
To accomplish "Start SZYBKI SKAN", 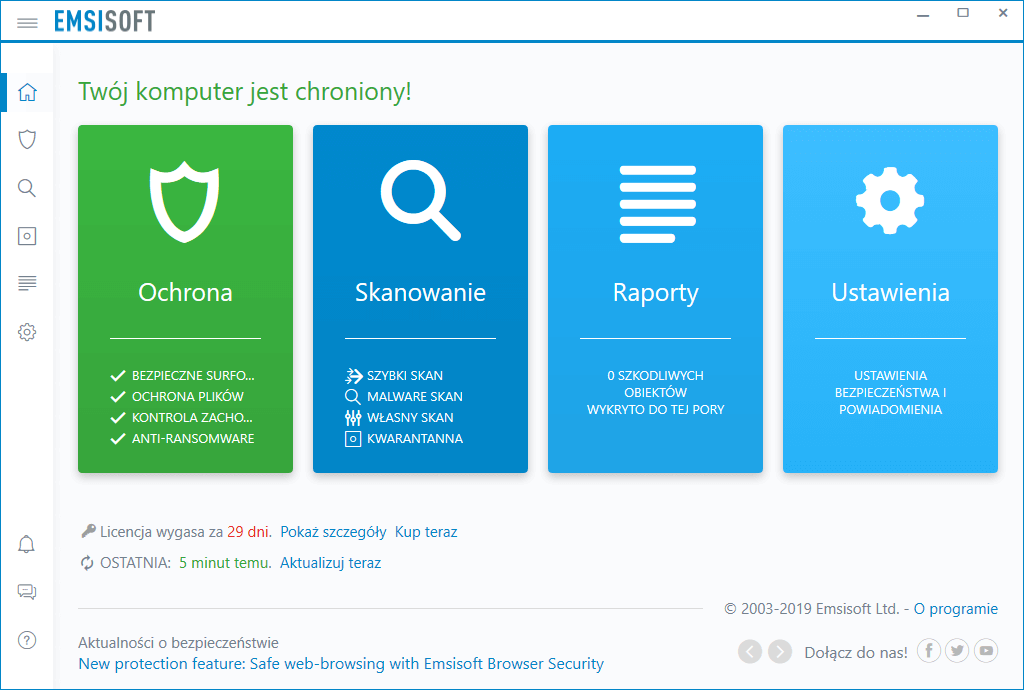I will 405,375.
